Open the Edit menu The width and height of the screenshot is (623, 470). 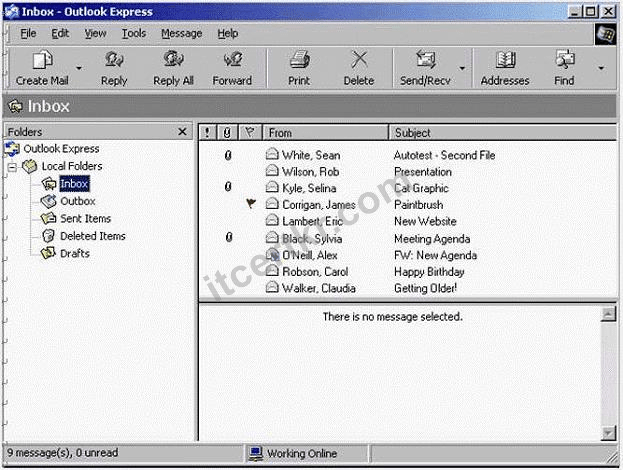click(x=60, y=33)
